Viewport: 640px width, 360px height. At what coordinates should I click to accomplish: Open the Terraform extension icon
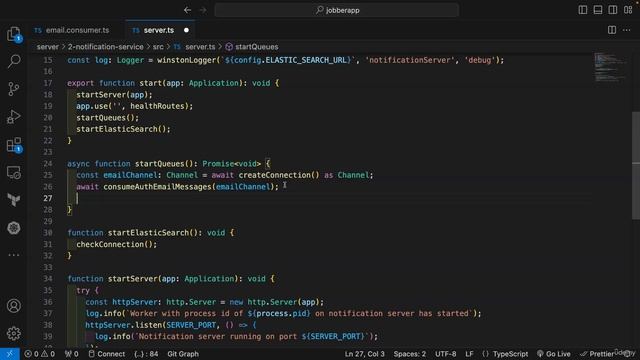[x=14, y=200]
